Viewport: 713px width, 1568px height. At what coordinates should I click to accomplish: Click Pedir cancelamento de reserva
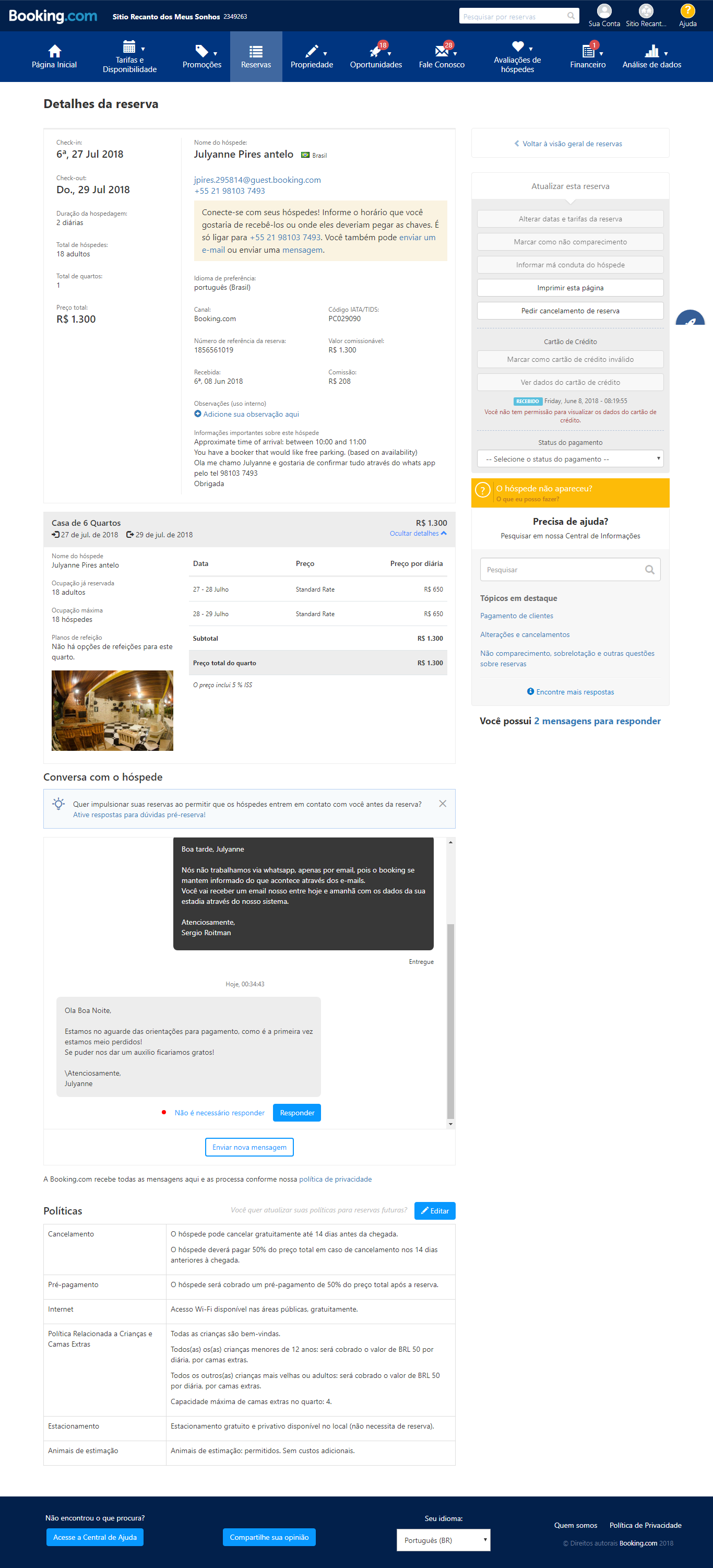click(x=570, y=311)
